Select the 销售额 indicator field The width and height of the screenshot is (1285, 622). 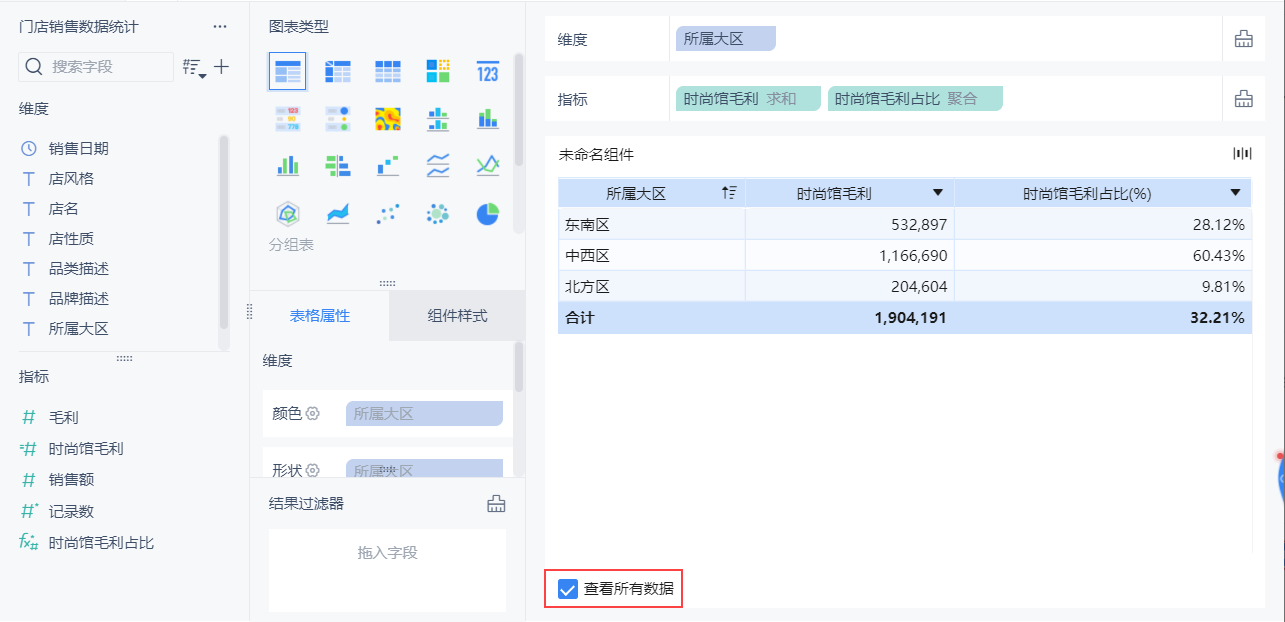(x=71, y=480)
